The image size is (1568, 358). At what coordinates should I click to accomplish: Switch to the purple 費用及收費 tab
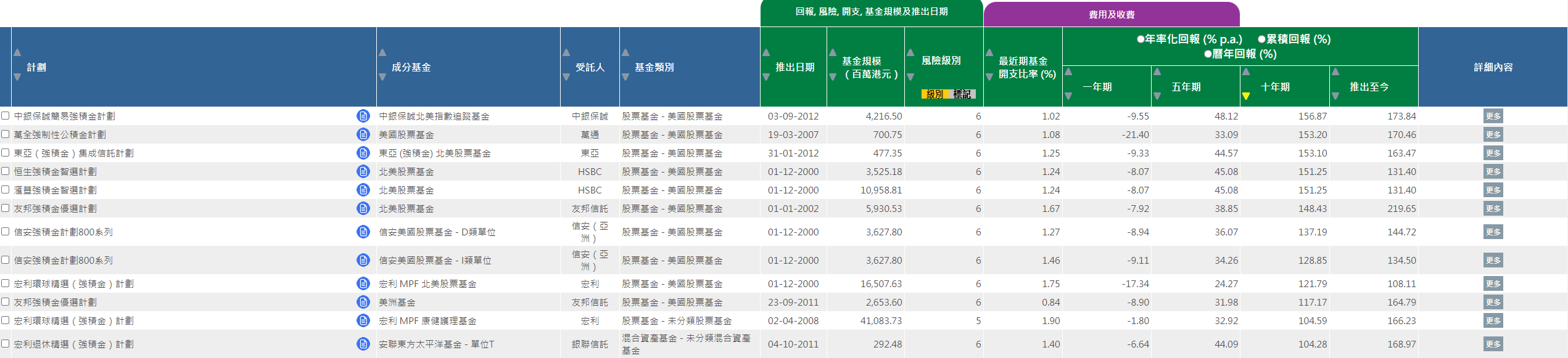[x=1112, y=14]
